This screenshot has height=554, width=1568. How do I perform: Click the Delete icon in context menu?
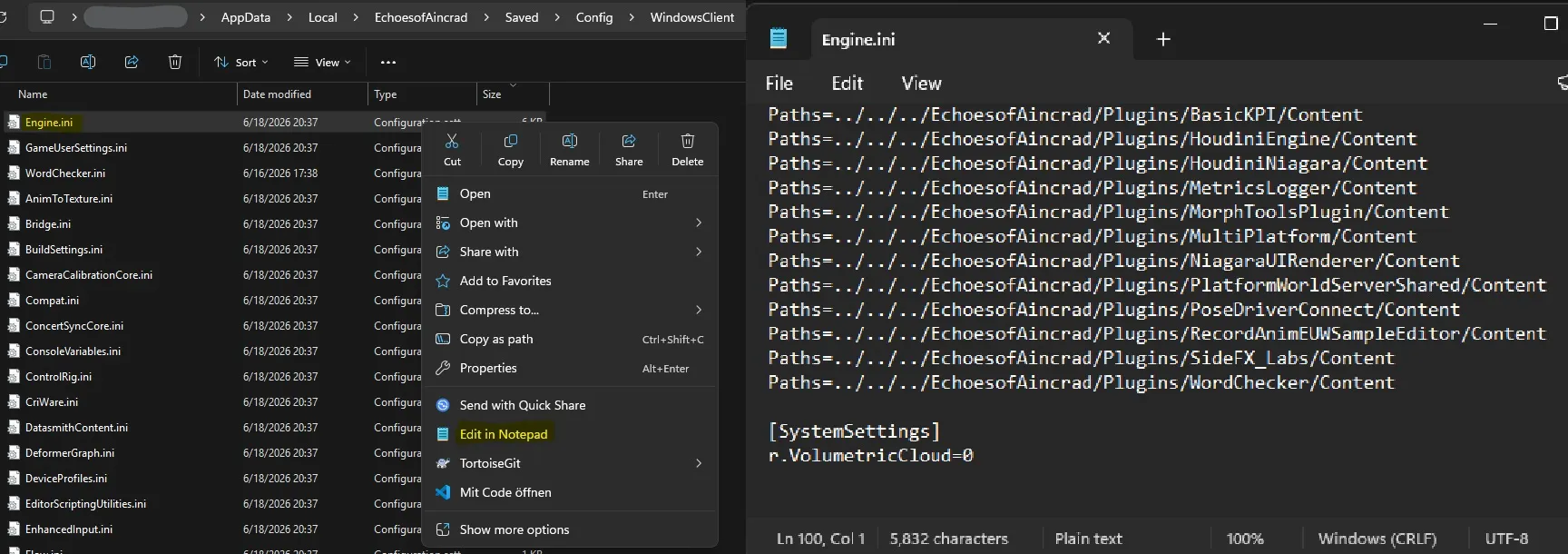[x=688, y=142]
